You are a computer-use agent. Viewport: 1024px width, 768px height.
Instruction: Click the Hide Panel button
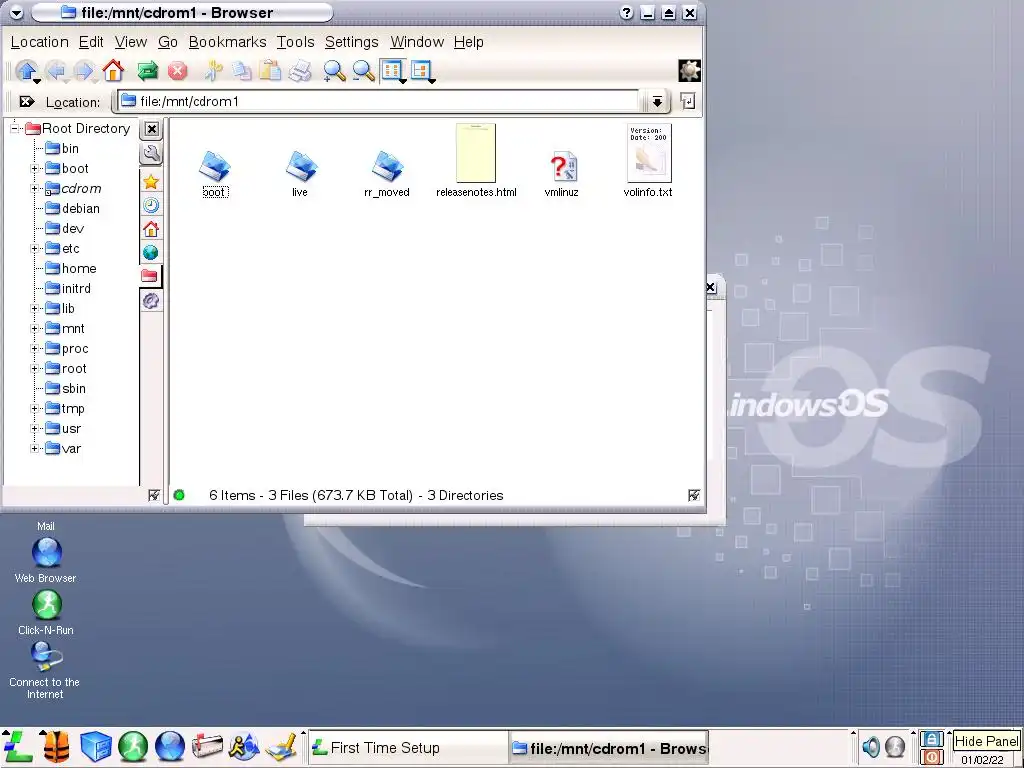986,741
